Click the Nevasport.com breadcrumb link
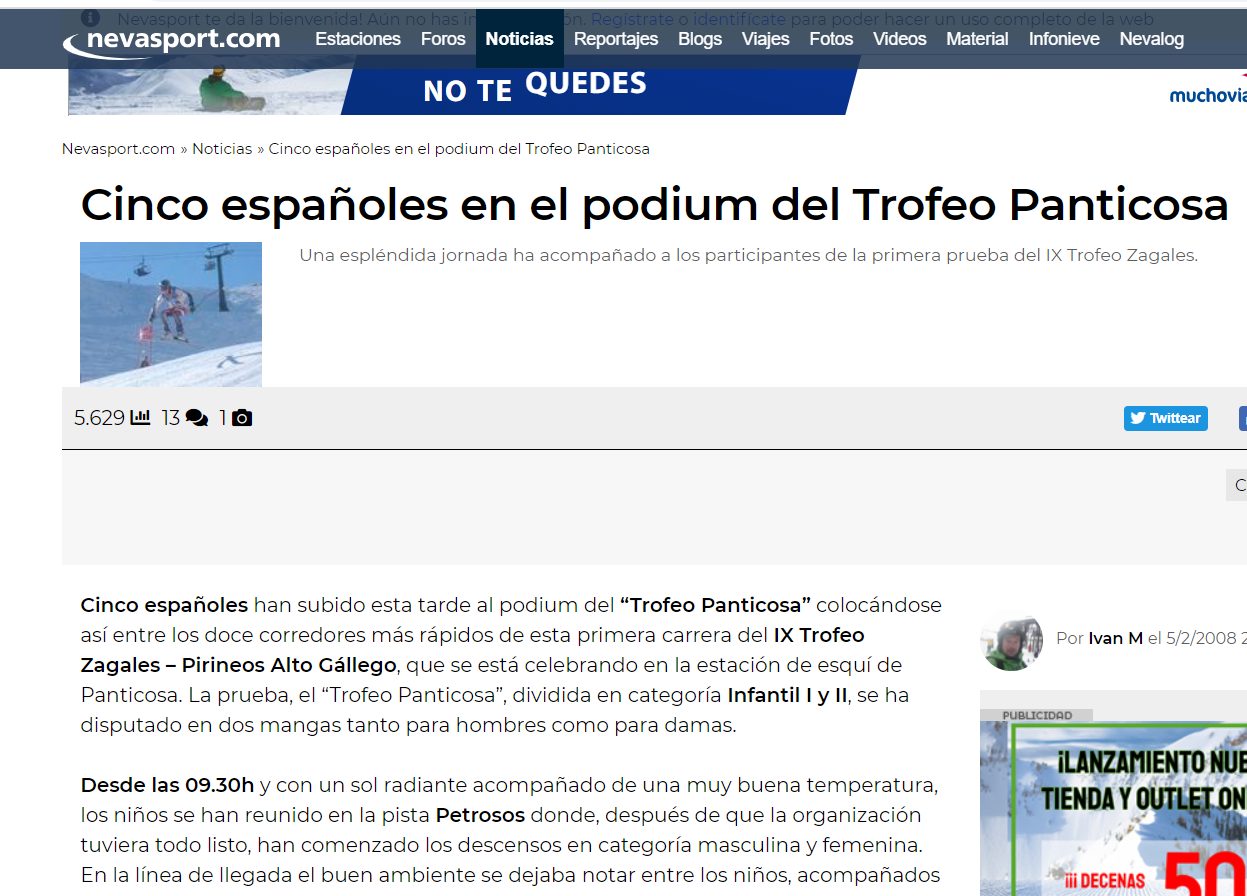1247x896 pixels. pos(118,149)
